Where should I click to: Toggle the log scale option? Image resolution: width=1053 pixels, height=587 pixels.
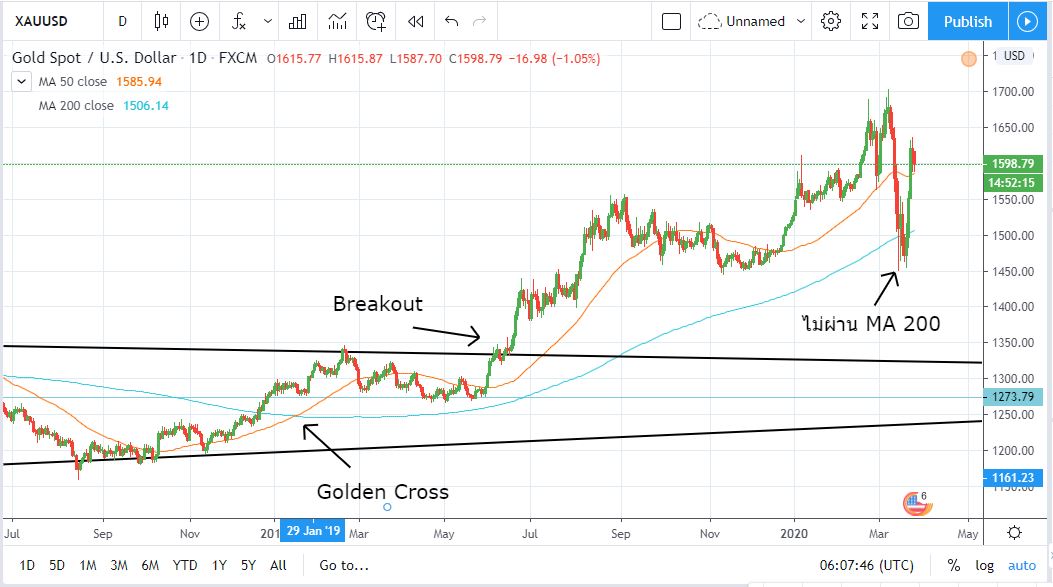coord(983,566)
